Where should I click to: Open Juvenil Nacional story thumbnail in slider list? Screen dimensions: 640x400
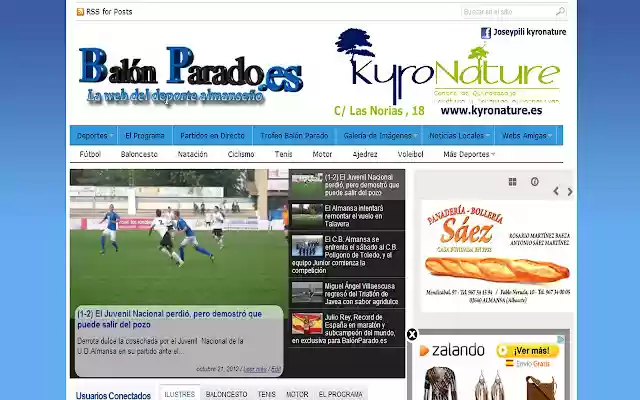tap(307, 184)
